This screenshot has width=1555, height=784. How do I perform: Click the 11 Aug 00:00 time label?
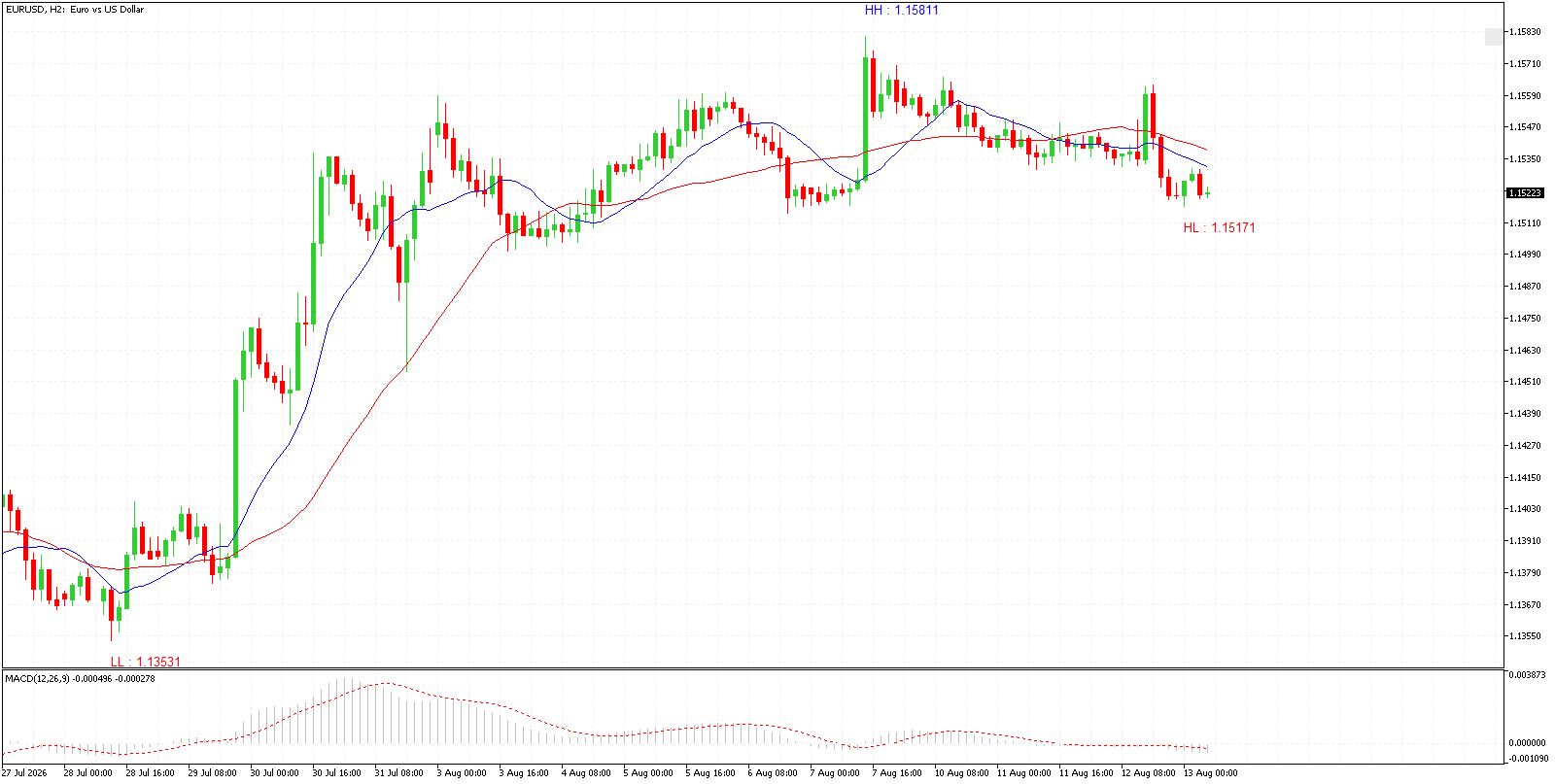point(1023,773)
